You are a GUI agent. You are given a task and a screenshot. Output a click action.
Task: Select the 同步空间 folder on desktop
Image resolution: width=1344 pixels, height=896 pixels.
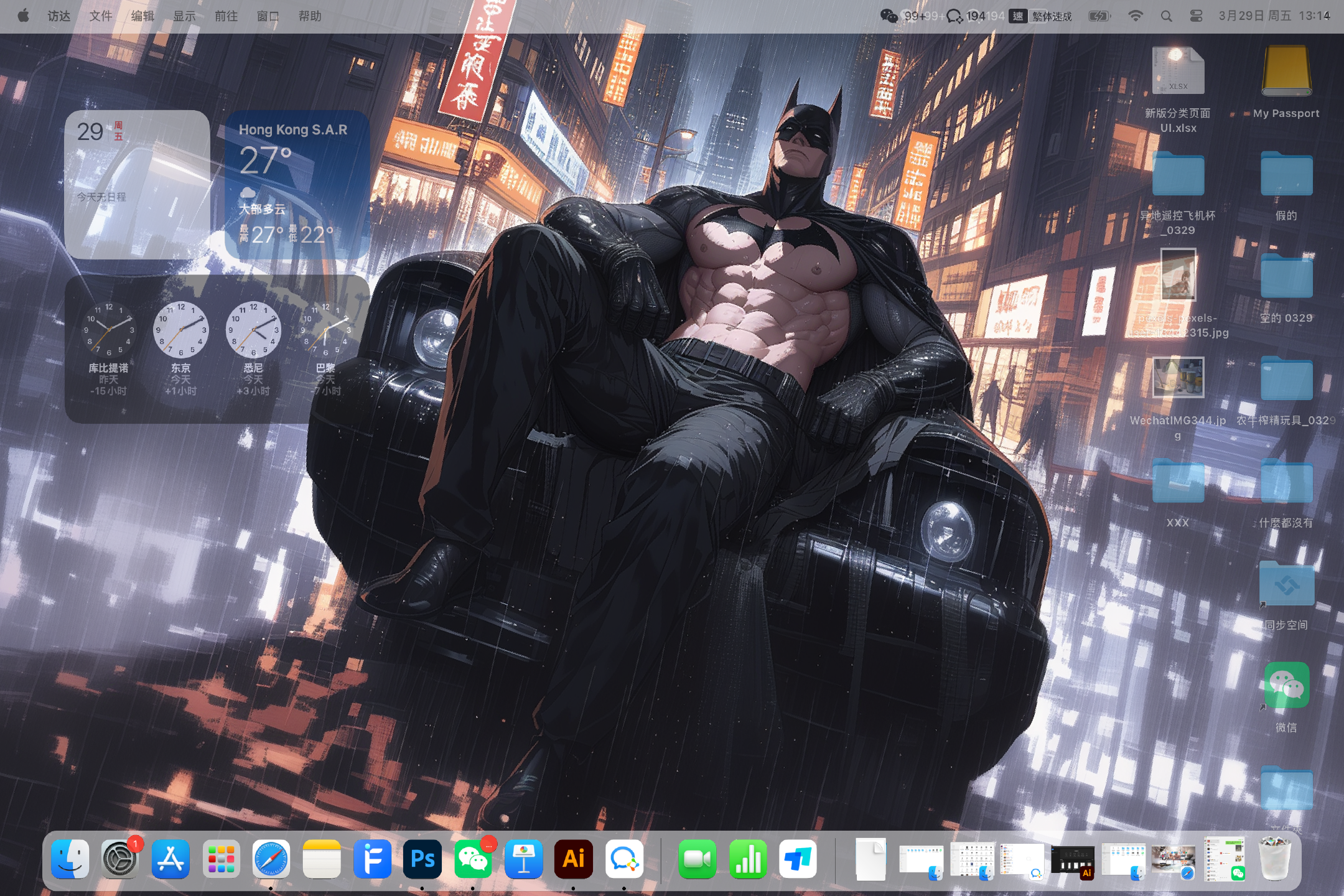click(x=1286, y=585)
